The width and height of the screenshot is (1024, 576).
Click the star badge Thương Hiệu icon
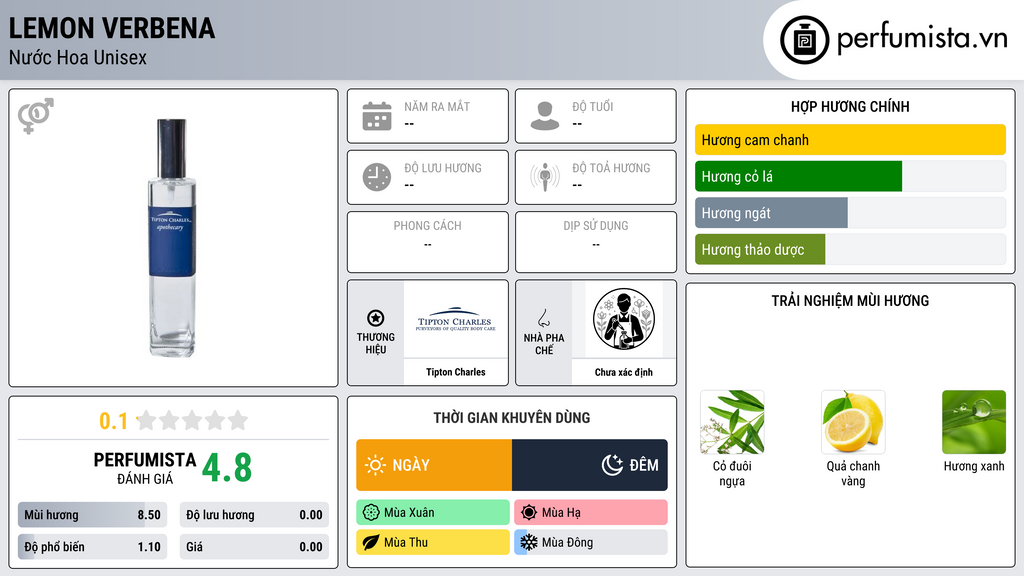click(376, 318)
